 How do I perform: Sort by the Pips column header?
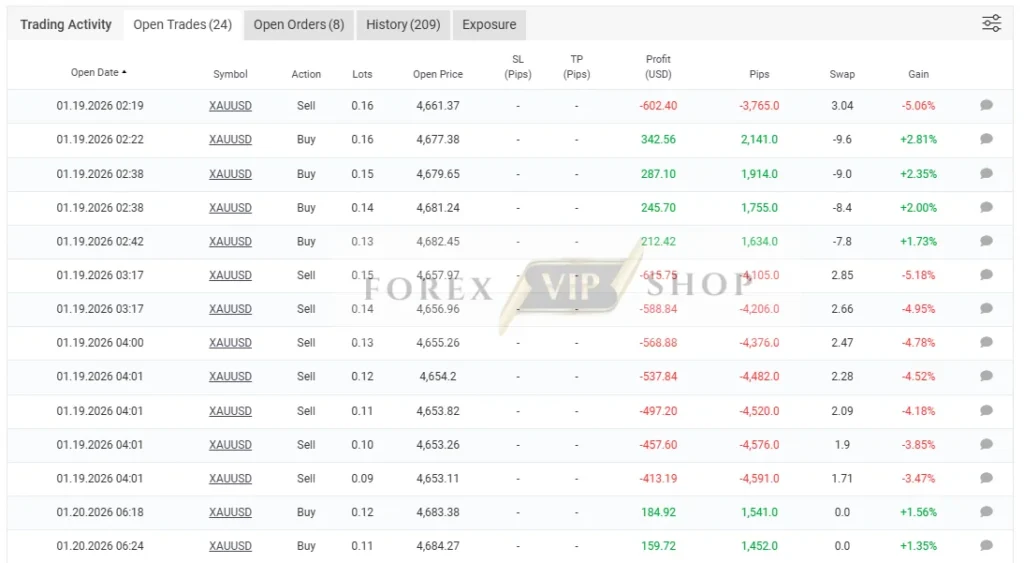click(759, 74)
